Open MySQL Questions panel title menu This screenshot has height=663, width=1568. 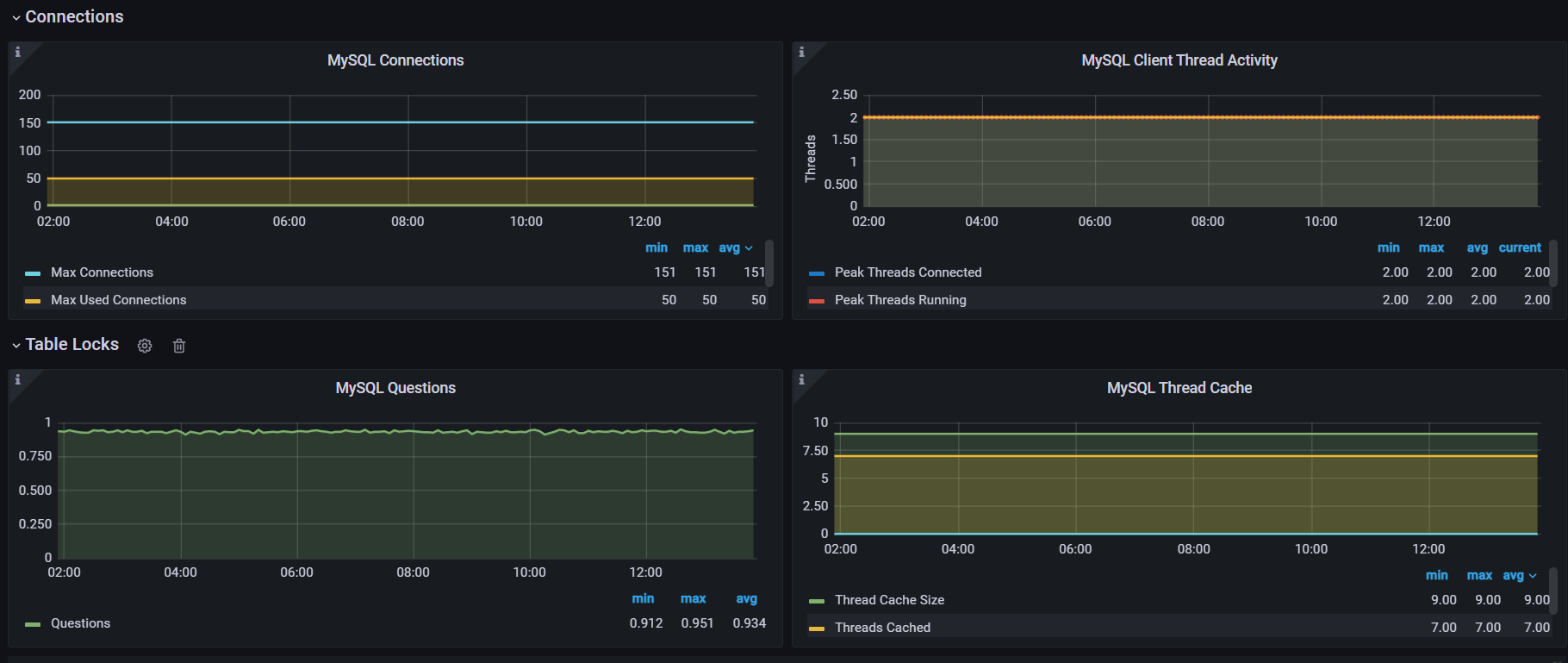click(x=395, y=388)
